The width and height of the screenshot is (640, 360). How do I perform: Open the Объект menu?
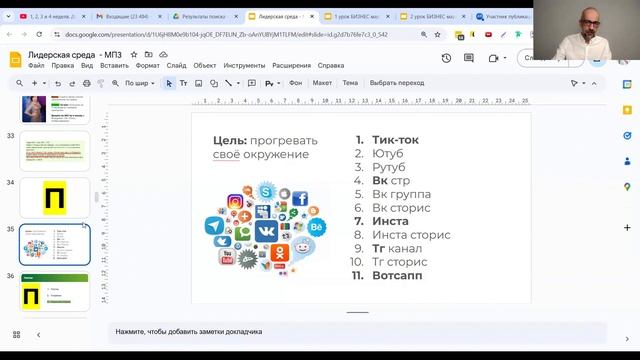click(x=204, y=66)
